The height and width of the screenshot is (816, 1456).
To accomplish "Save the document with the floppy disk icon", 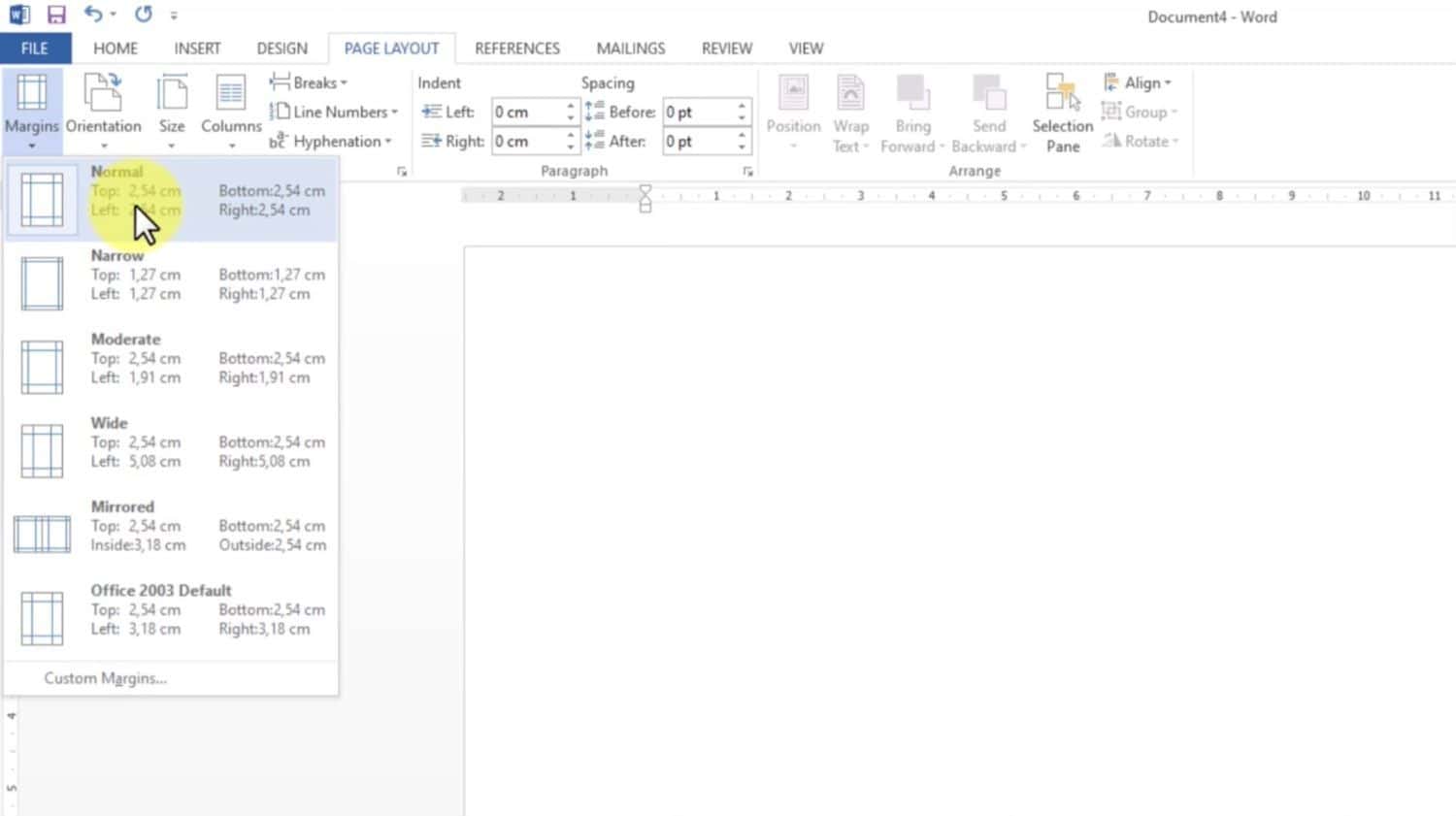I will (x=56, y=15).
